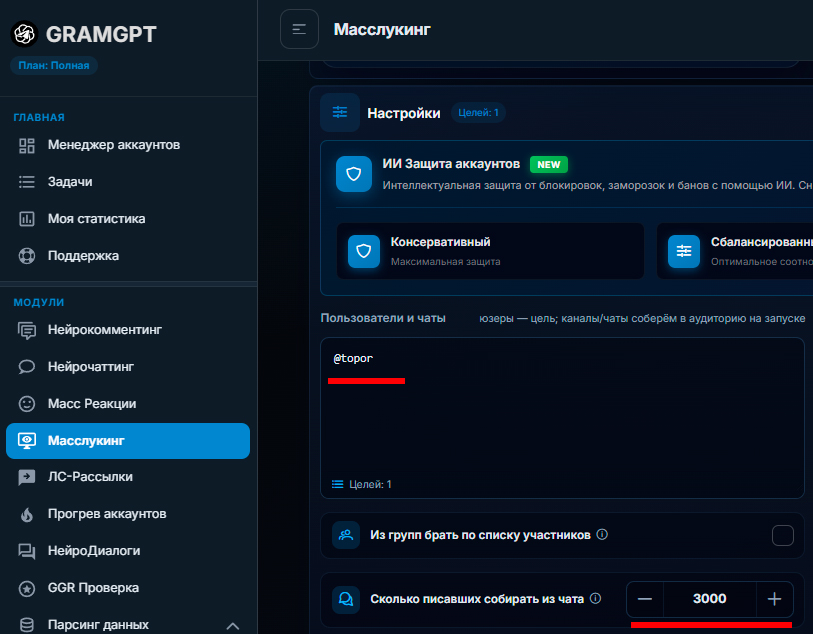Image resolution: width=813 pixels, height=634 pixels.
Task: Click the @topor entry text
Action: click(x=353, y=358)
